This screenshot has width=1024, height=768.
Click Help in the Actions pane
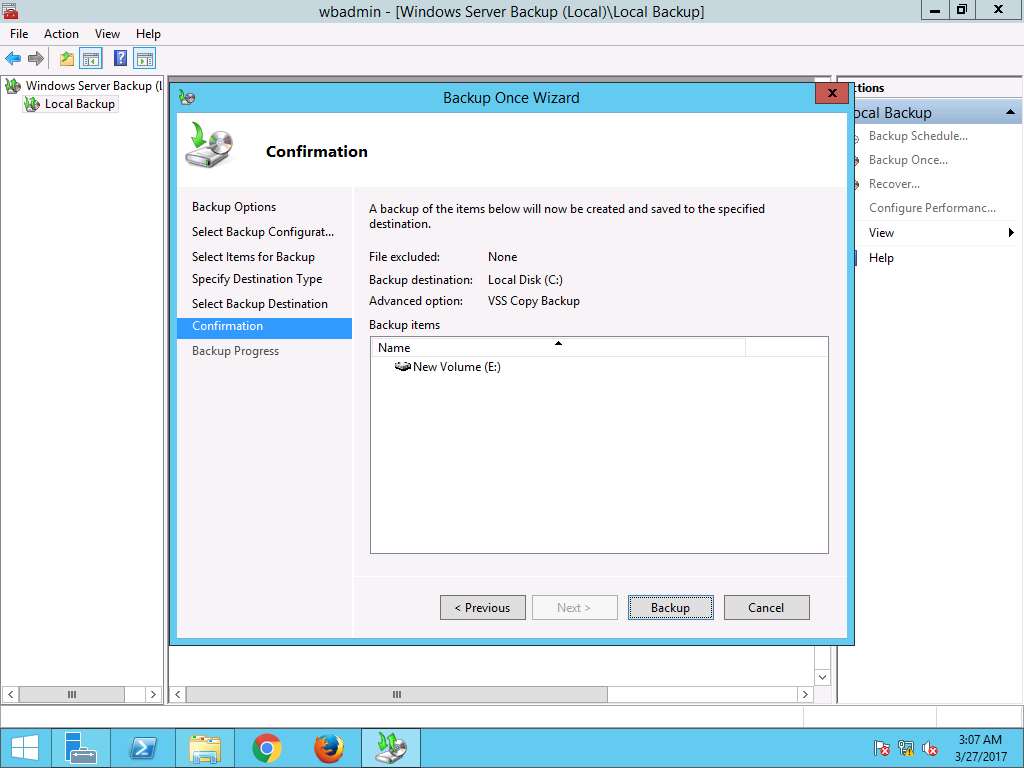(x=881, y=258)
